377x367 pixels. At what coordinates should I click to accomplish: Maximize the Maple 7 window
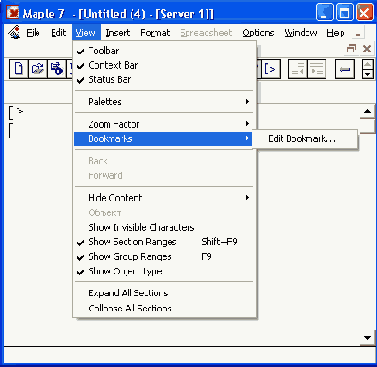pyautogui.click(x=345, y=13)
